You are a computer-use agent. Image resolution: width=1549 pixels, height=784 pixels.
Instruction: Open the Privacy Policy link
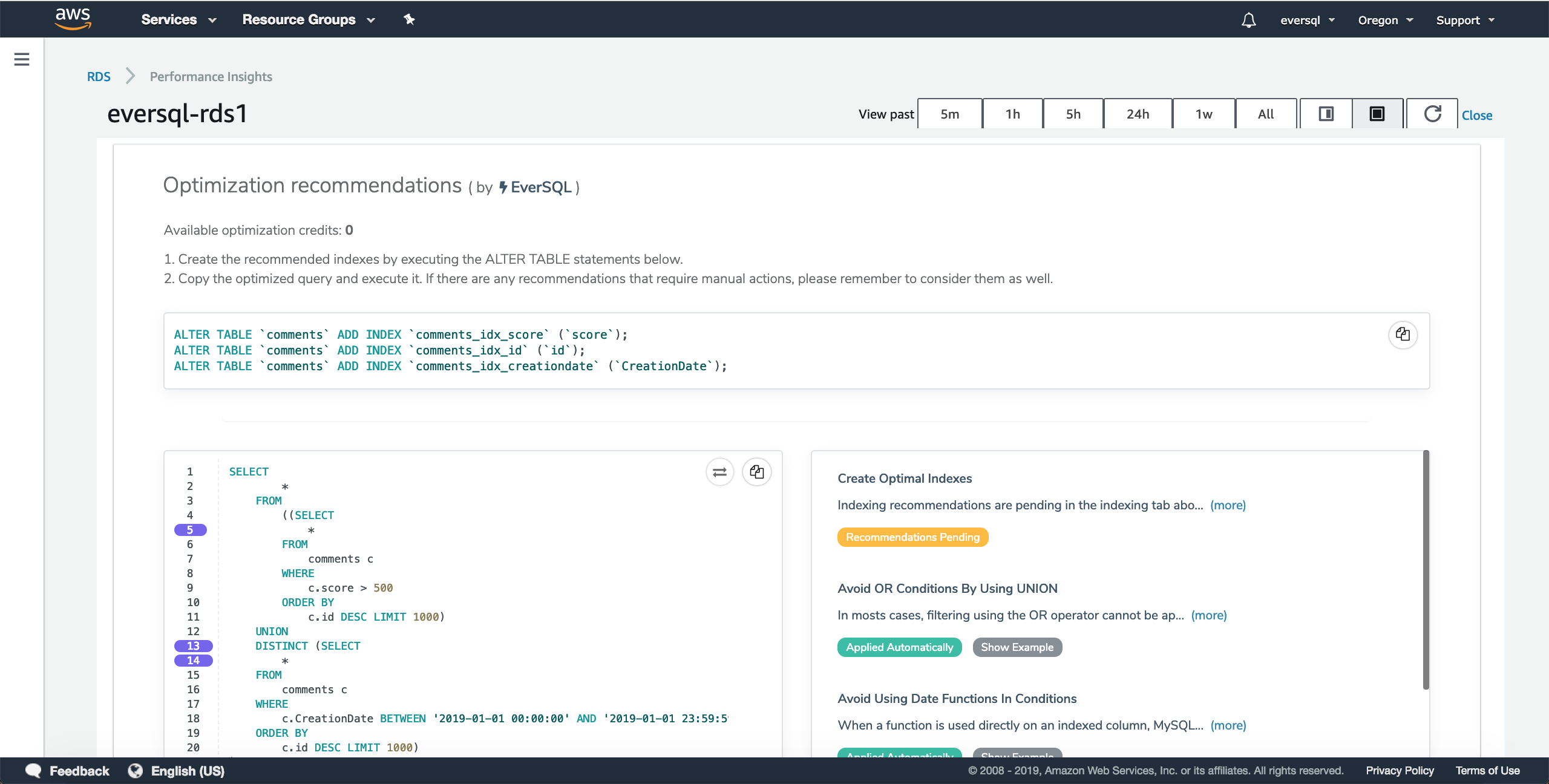point(1400,771)
